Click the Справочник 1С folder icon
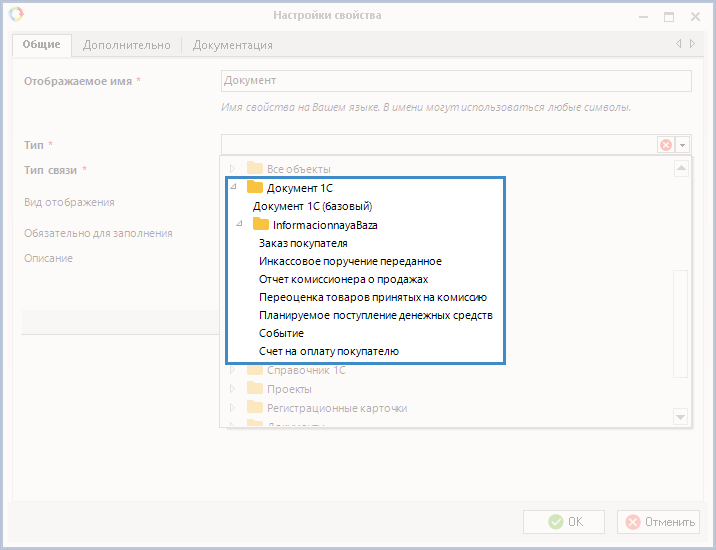 [255, 369]
